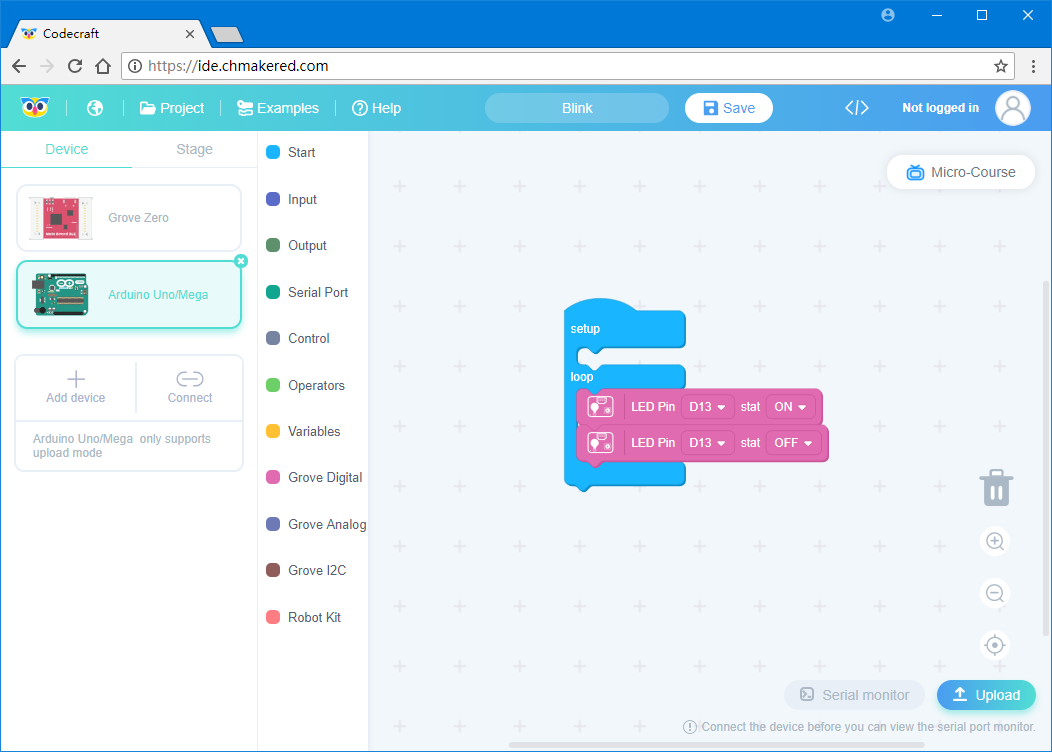Viewport: 1052px width, 752px height.
Task: Open the ON stat dropdown
Action: pos(790,407)
